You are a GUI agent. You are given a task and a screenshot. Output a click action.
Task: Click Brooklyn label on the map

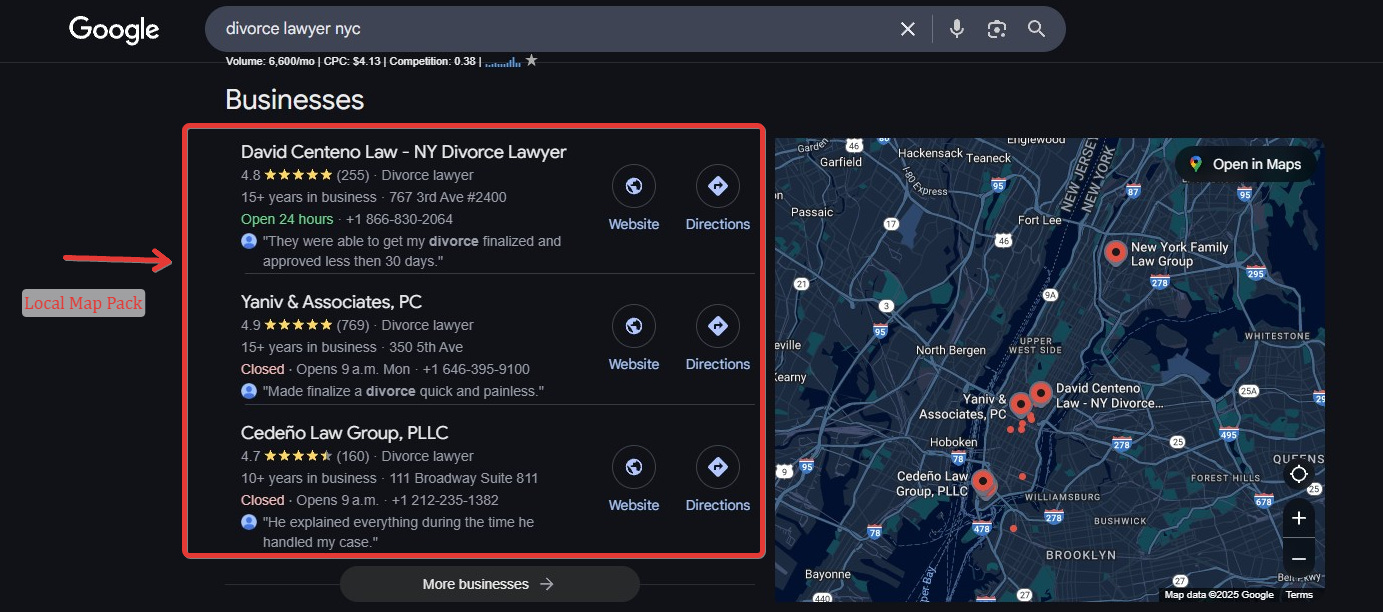[1081, 554]
